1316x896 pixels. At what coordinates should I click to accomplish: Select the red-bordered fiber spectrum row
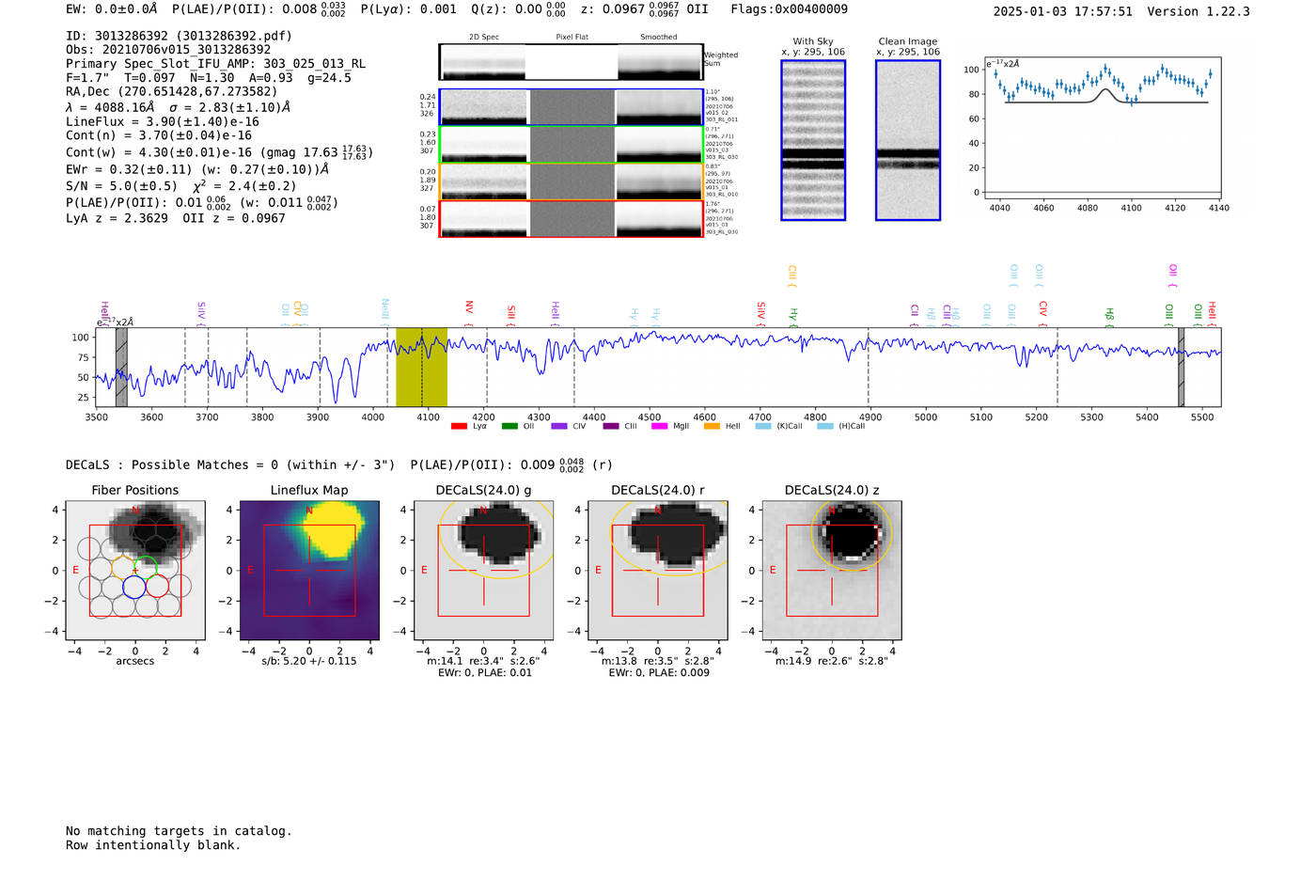tap(571, 218)
